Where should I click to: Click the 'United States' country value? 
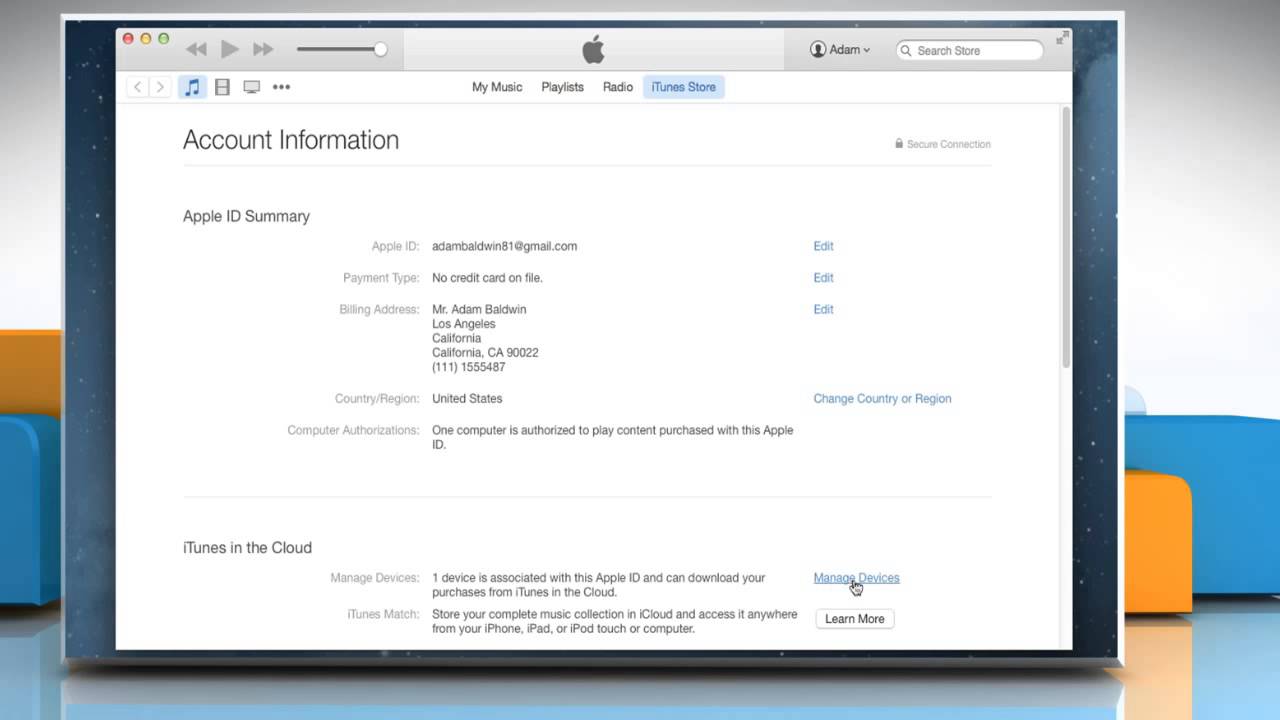(x=467, y=399)
